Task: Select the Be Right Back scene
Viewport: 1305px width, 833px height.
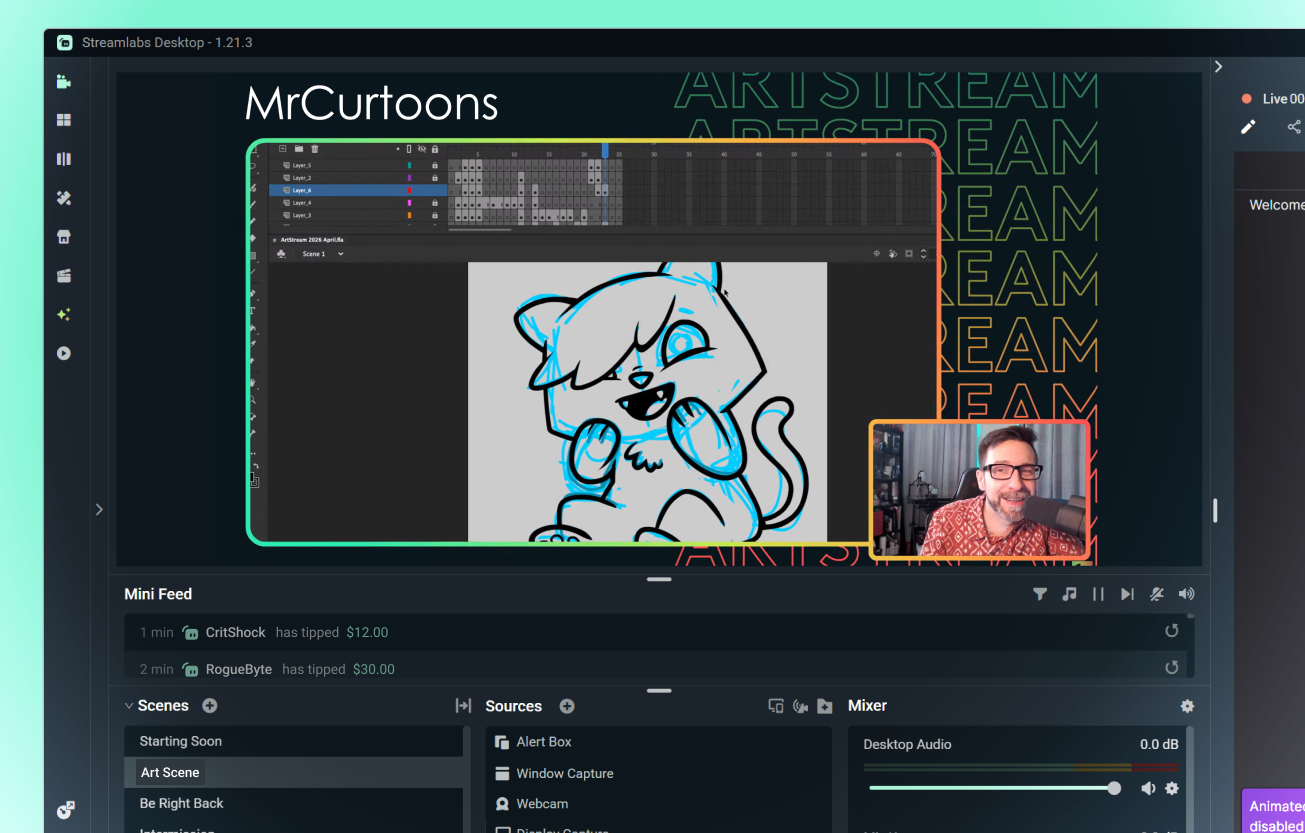Action: click(x=294, y=803)
